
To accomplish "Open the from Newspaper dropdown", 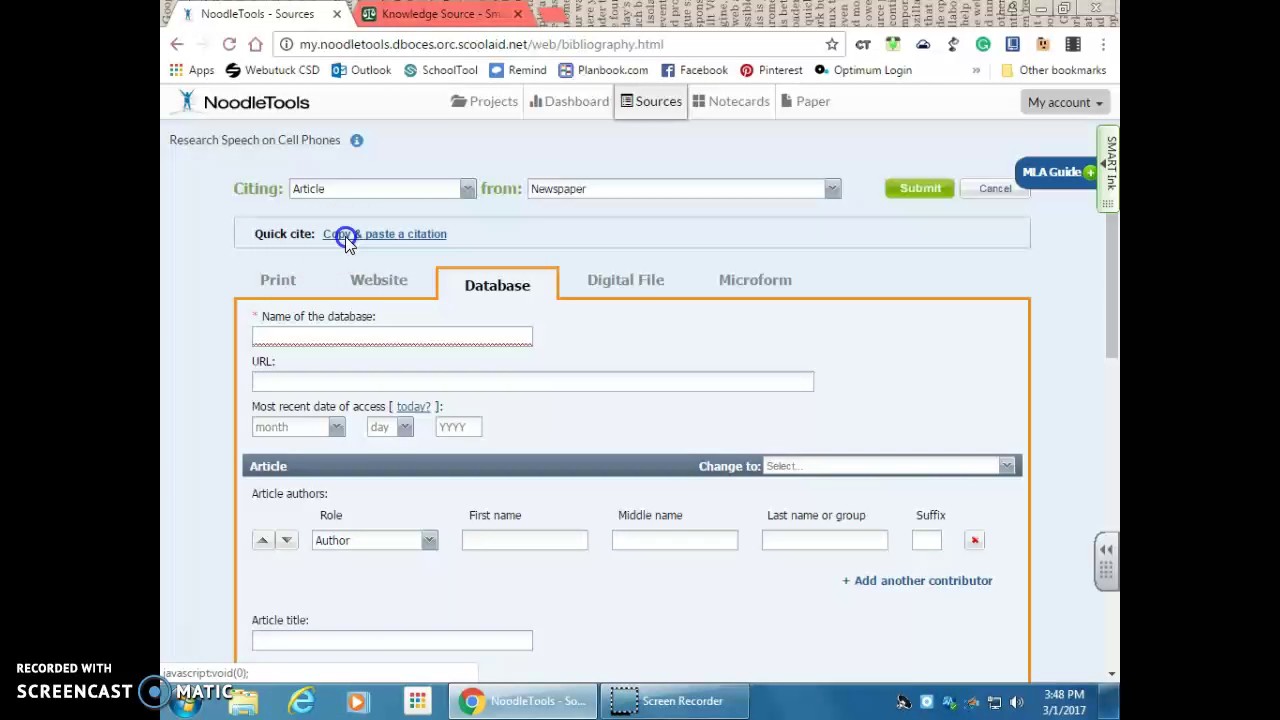I will point(684,189).
